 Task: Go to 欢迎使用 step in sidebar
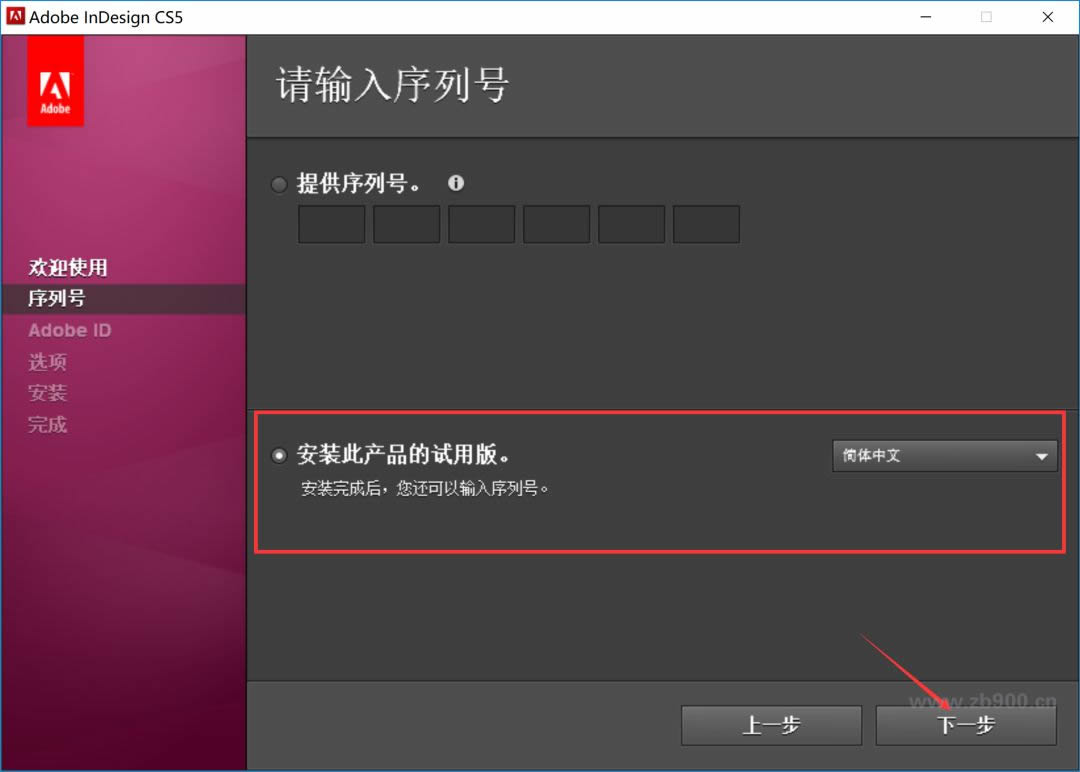click(68, 268)
